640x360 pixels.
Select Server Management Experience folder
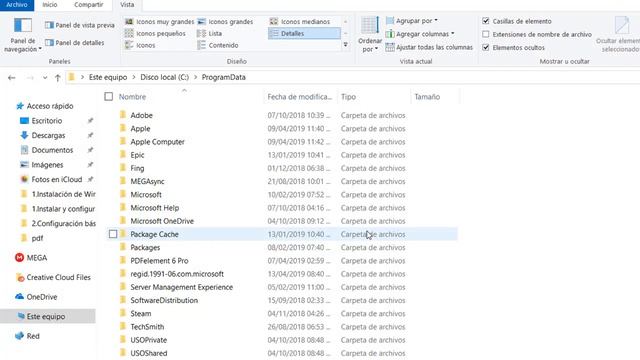(x=182, y=287)
